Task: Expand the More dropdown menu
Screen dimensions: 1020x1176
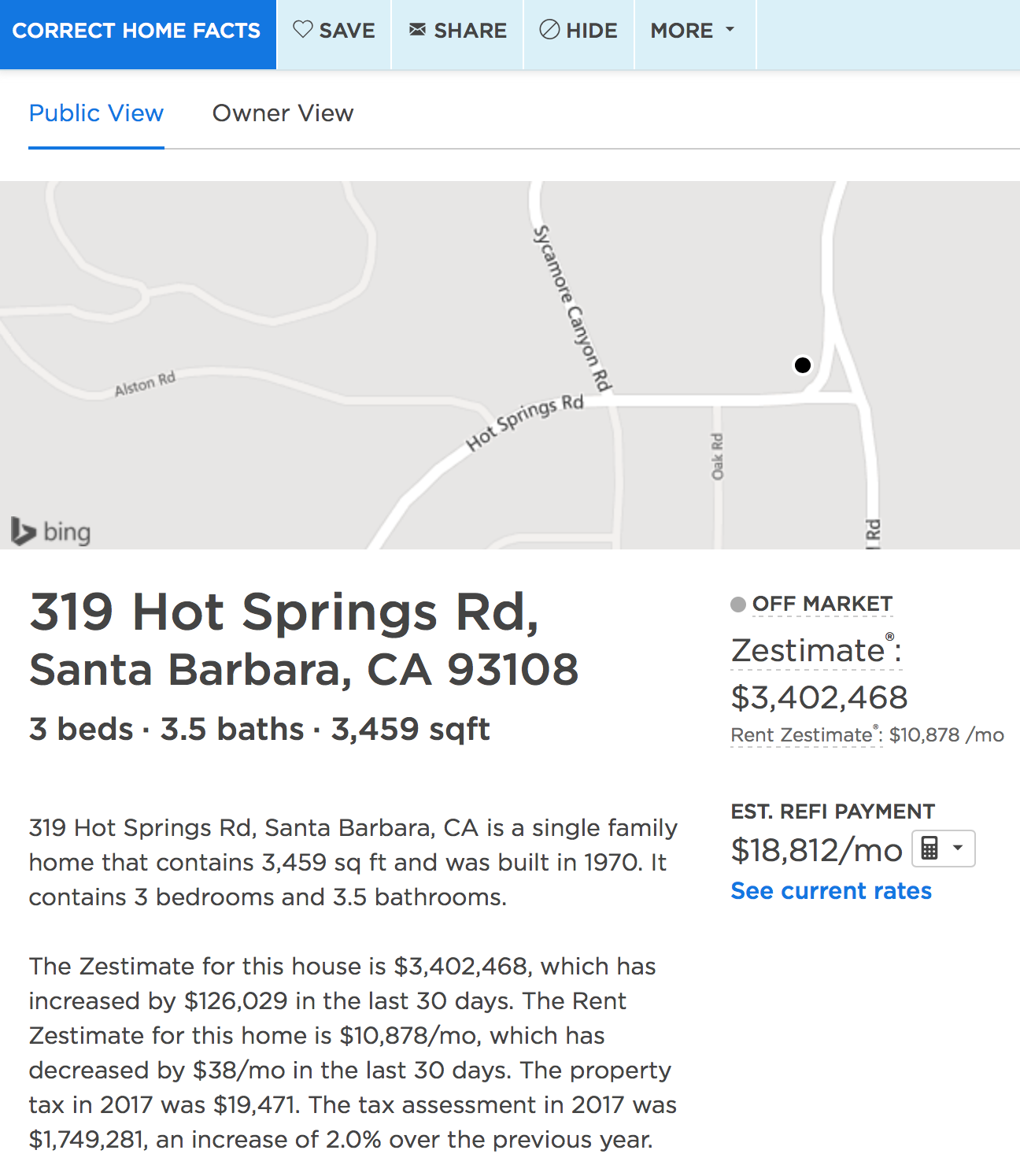Action: click(x=693, y=31)
